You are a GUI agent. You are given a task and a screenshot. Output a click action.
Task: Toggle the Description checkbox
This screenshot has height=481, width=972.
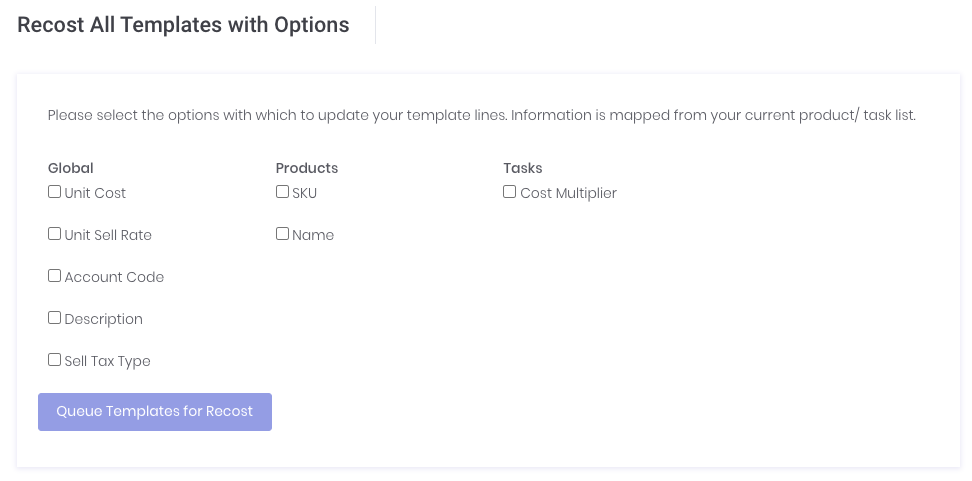point(55,318)
